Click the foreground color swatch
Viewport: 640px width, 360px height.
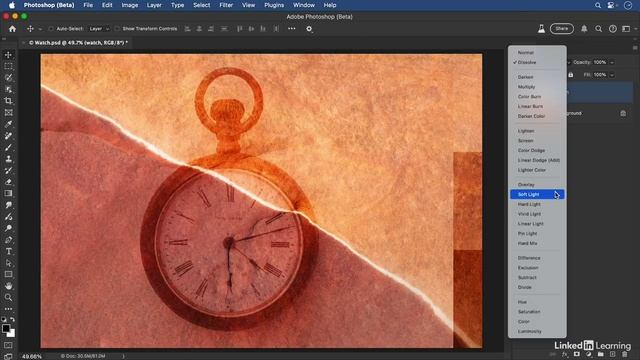click(x=6, y=329)
